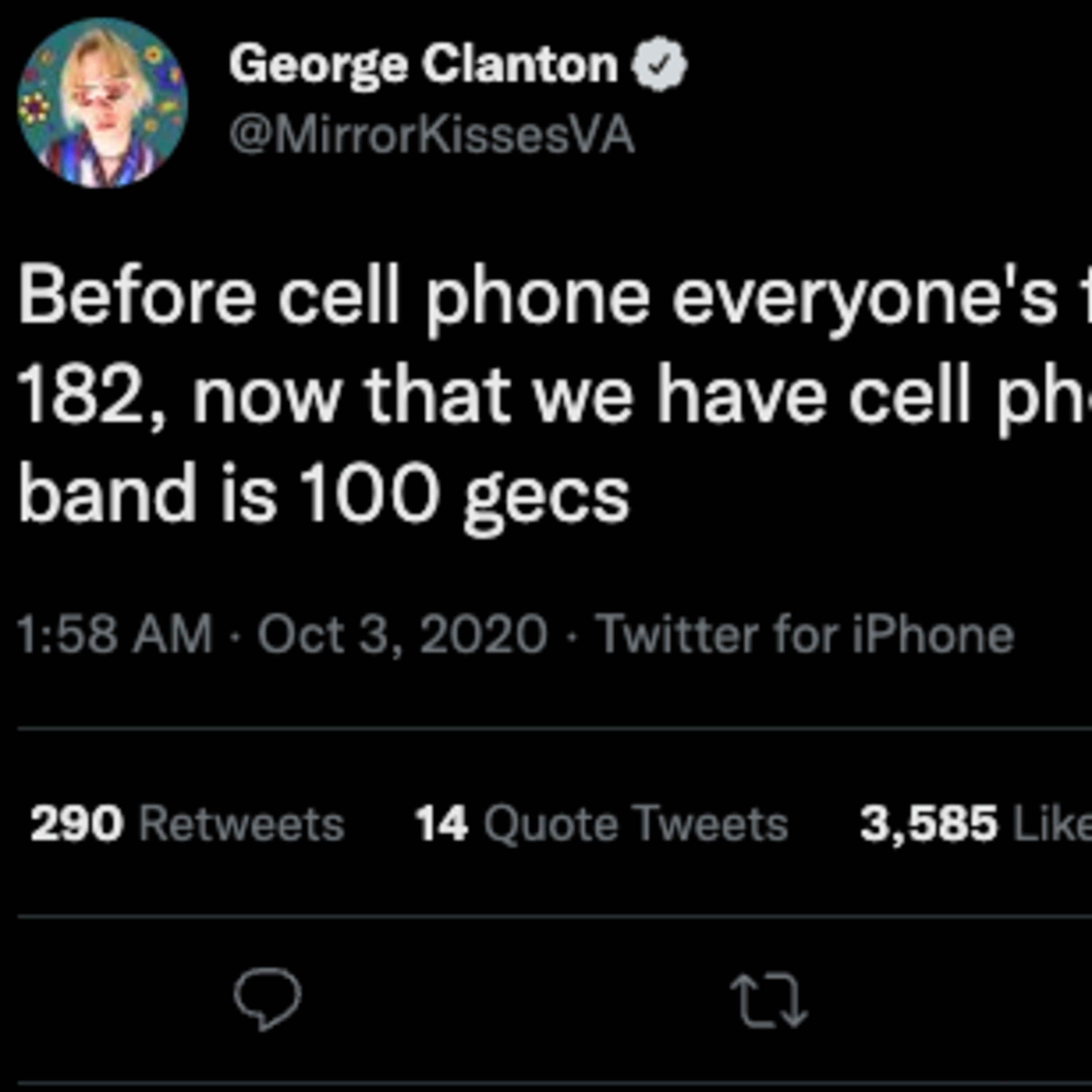Image resolution: width=1092 pixels, height=1092 pixels.
Task: Click the word "Retweets" label
Action: point(242,823)
